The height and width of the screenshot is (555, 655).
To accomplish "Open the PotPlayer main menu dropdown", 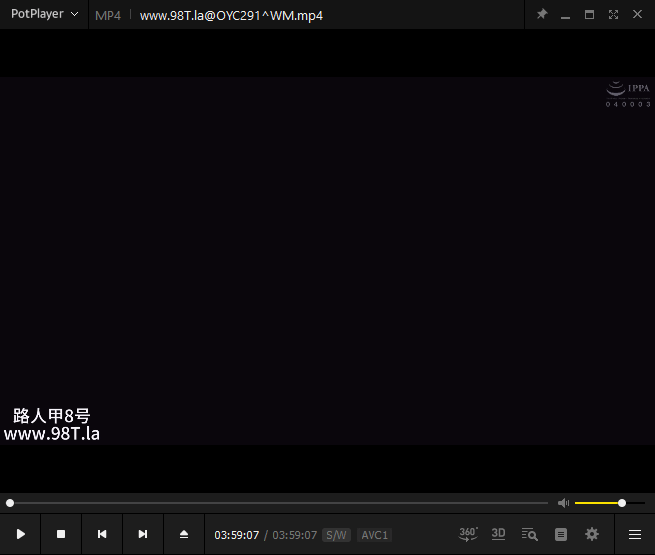I will pyautogui.click(x=44, y=15).
